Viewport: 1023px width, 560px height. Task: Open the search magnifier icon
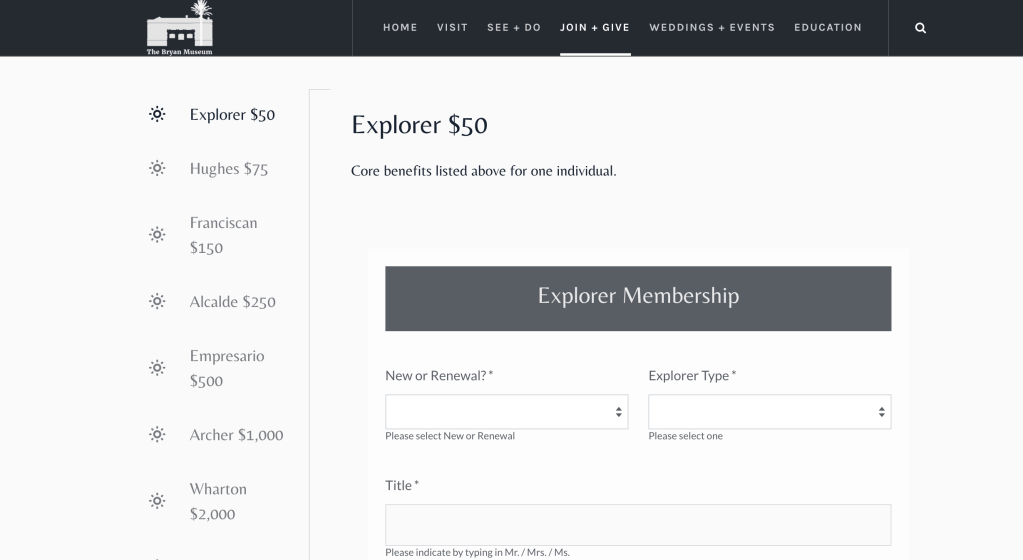[x=920, y=28]
